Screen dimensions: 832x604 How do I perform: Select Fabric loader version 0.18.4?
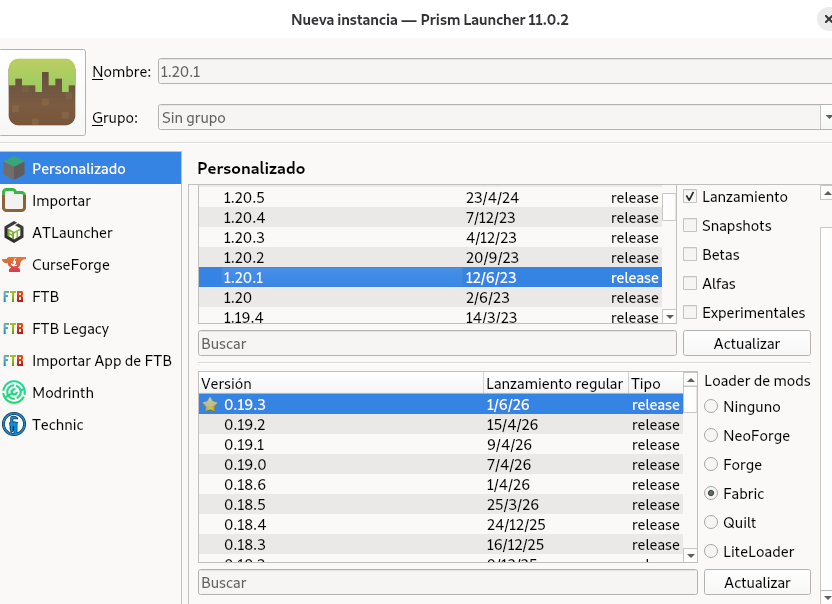(x=441, y=524)
